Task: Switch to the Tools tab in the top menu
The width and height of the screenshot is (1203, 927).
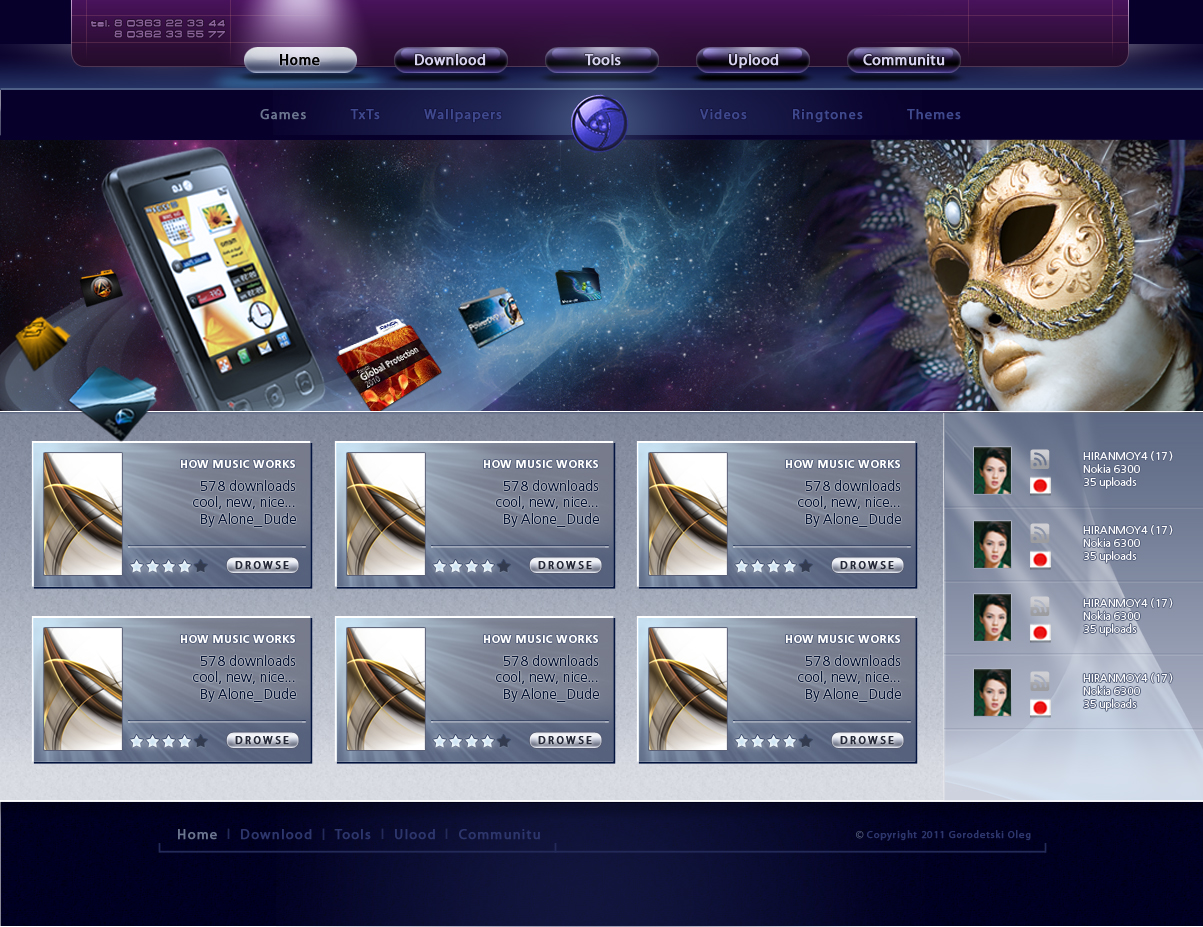Action: click(x=602, y=60)
